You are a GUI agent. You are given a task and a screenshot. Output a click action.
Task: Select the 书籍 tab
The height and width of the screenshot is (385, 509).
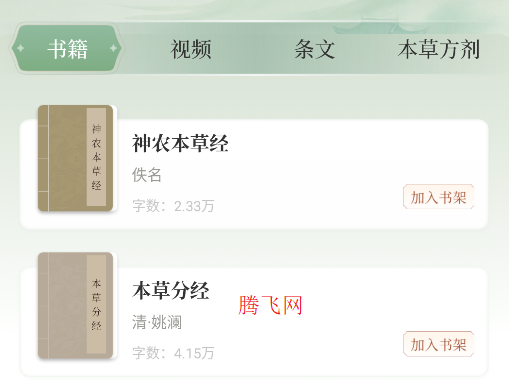pyautogui.click(x=67, y=49)
